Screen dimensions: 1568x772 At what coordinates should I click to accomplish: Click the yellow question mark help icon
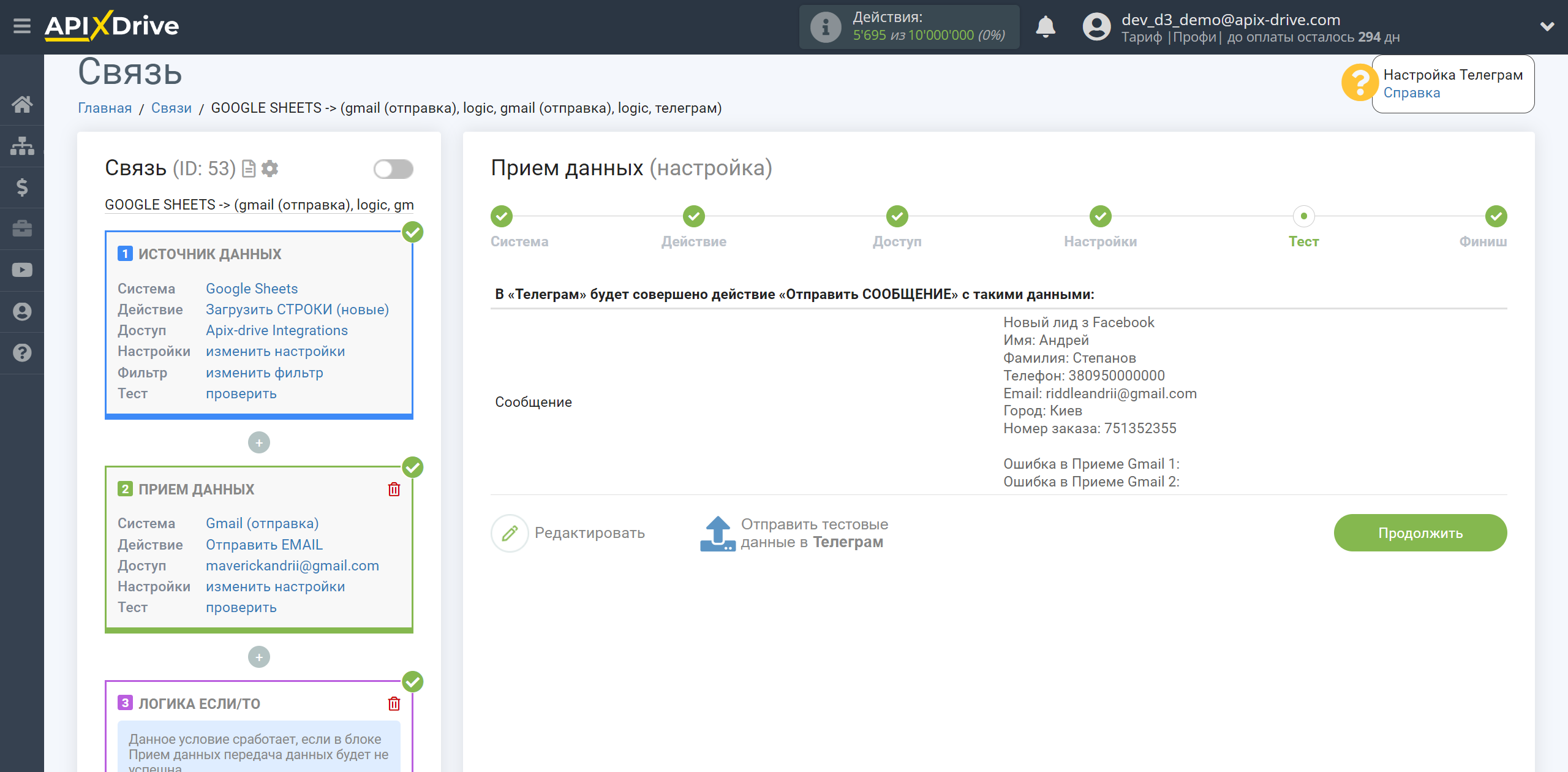(1359, 82)
